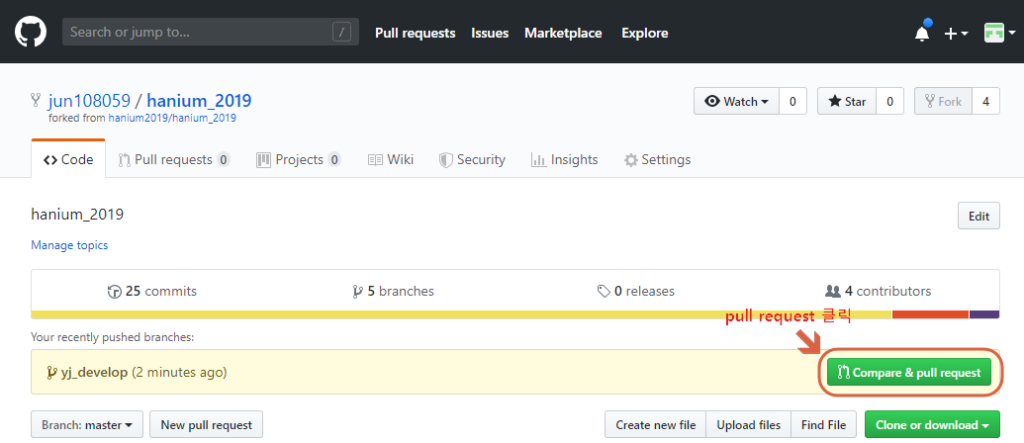This screenshot has height=443, width=1024.
Task: View the 4 contributors
Action: 878,291
